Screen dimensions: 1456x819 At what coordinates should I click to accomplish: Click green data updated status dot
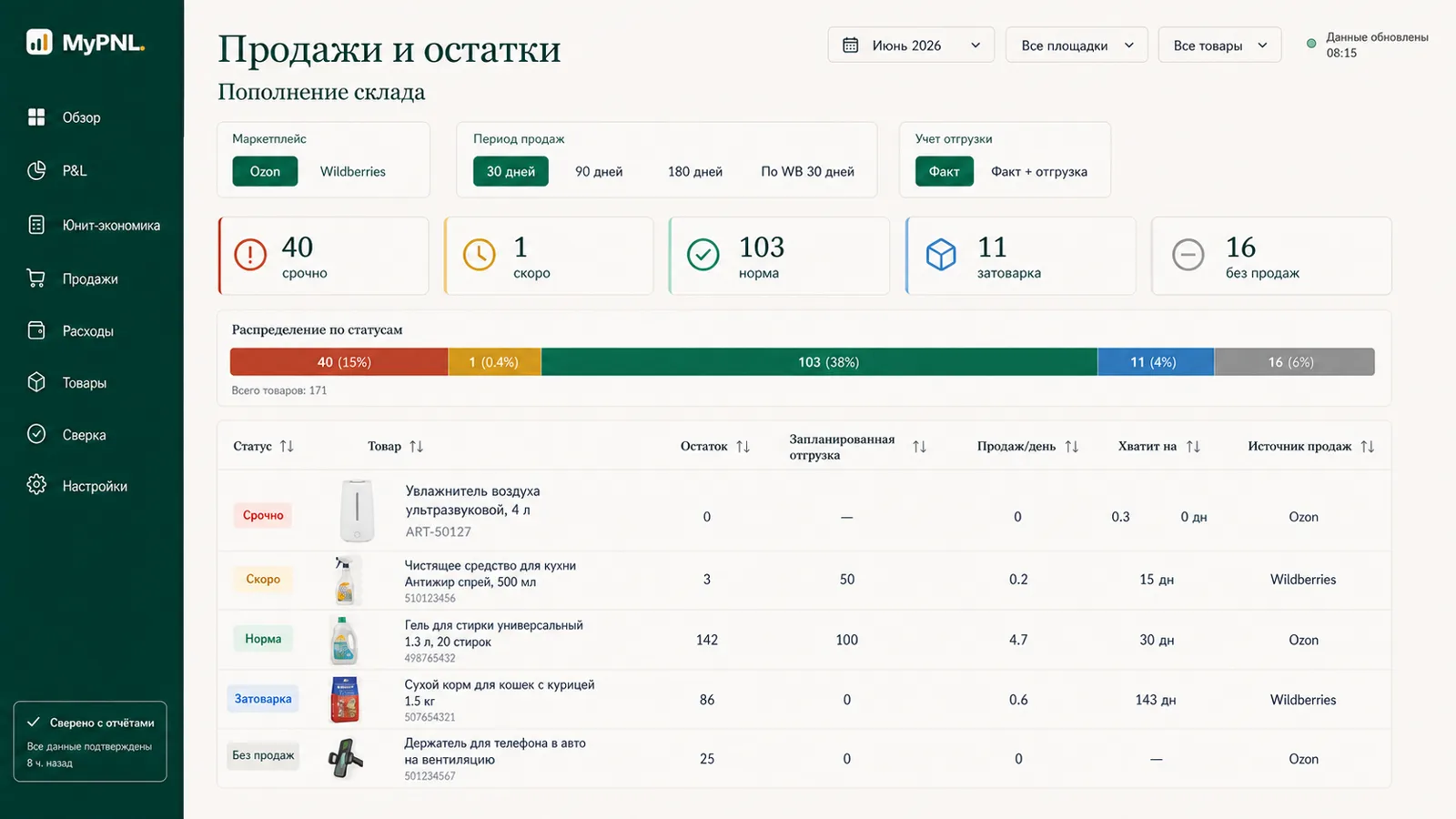tap(1311, 43)
